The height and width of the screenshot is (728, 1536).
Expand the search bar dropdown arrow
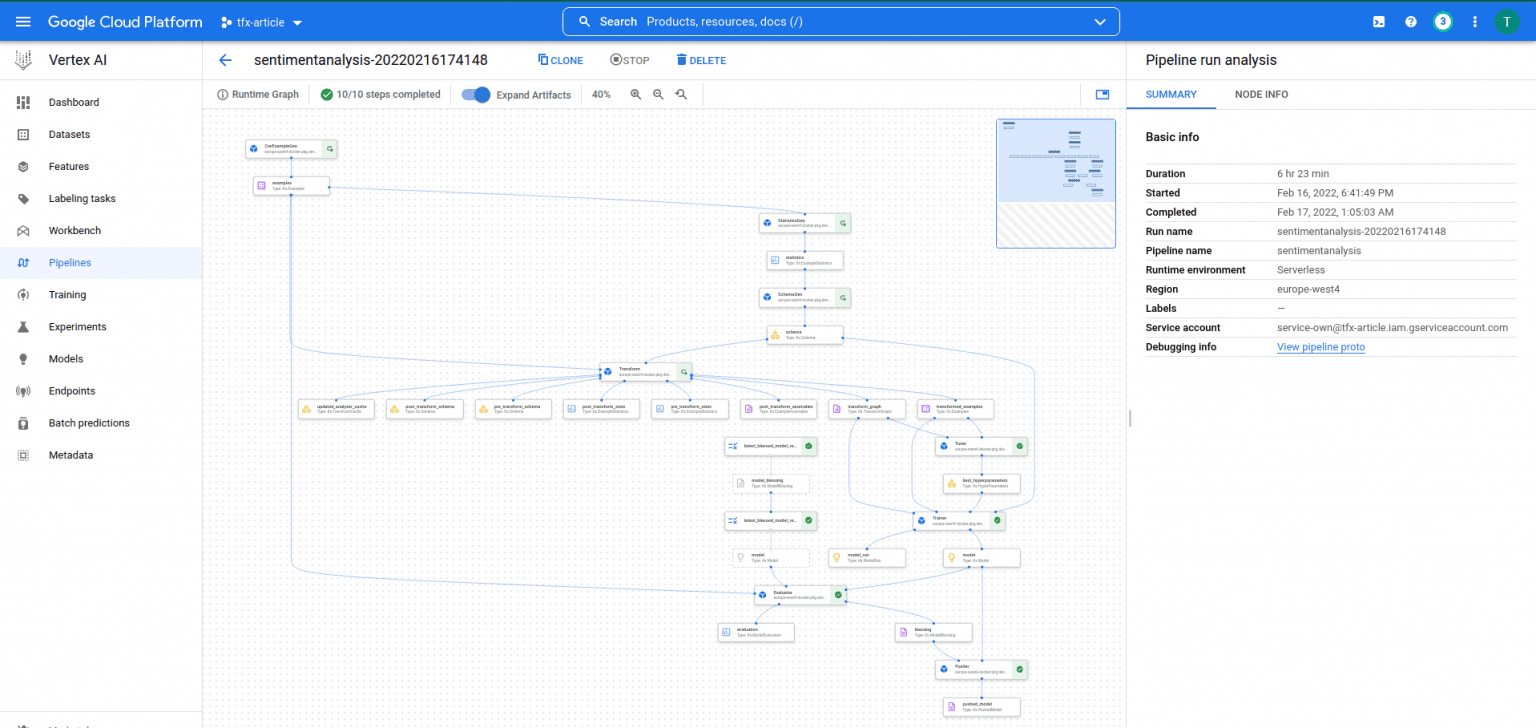[x=1099, y=21]
